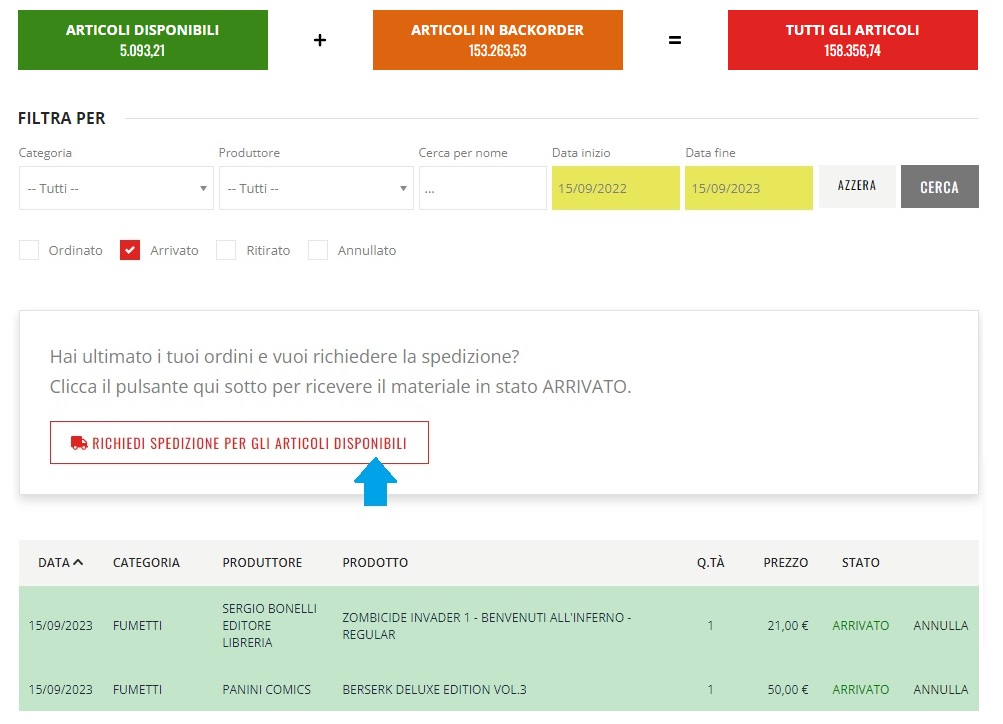This screenshot has height=724, width=1003.
Task: Click the truck icon in shipping button
Action: tap(79, 443)
